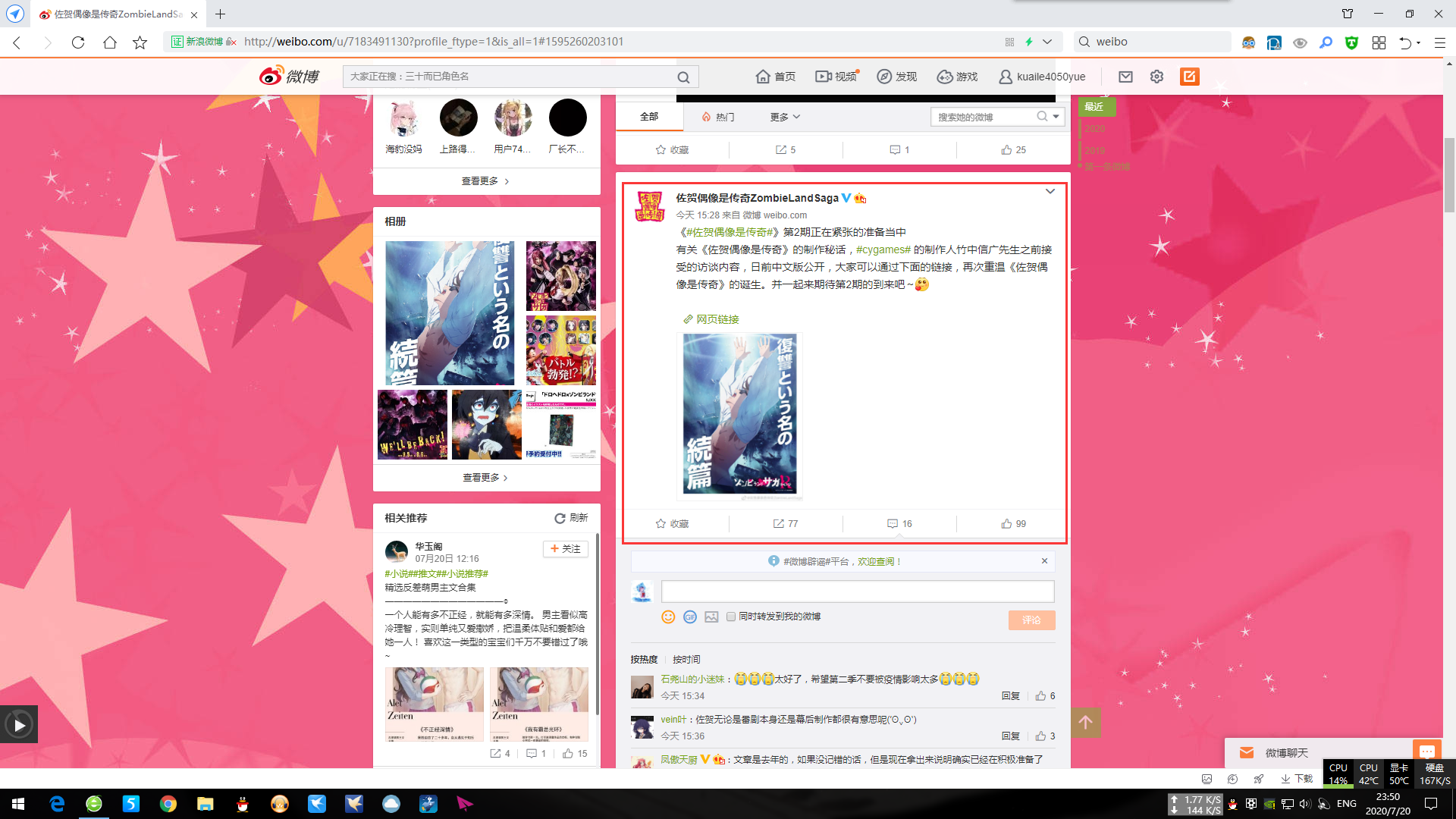Open the poster image thumbnail in the post

pos(739,415)
